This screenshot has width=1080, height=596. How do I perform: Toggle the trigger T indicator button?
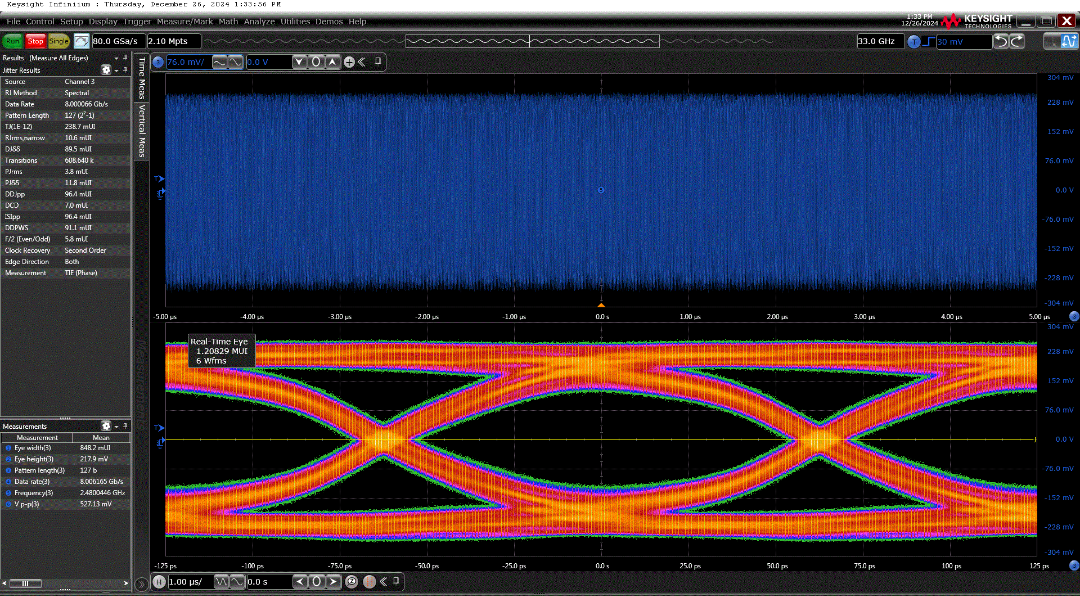click(x=914, y=41)
